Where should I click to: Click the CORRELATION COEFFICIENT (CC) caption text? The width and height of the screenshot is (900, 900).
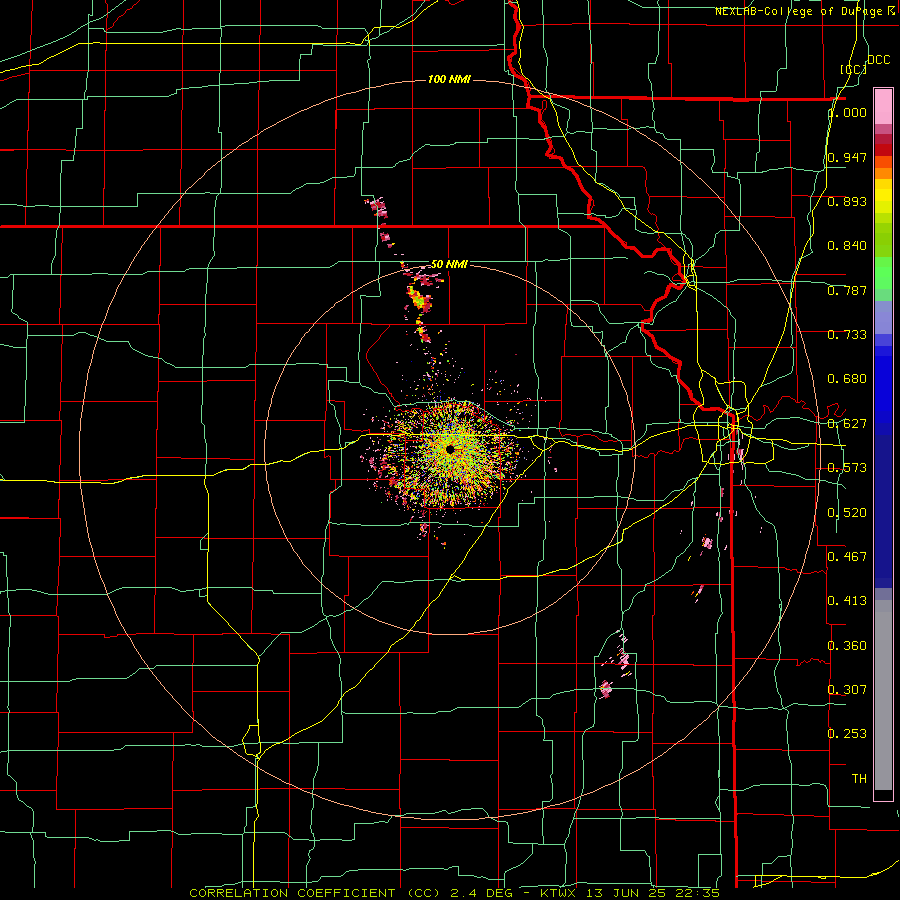point(315,893)
